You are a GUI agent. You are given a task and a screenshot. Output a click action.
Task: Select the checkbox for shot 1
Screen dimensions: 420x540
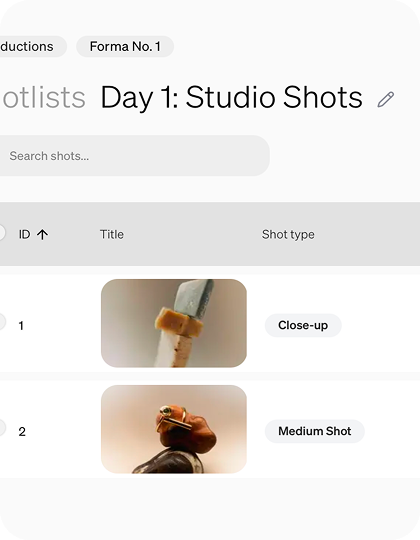(x=2, y=322)
